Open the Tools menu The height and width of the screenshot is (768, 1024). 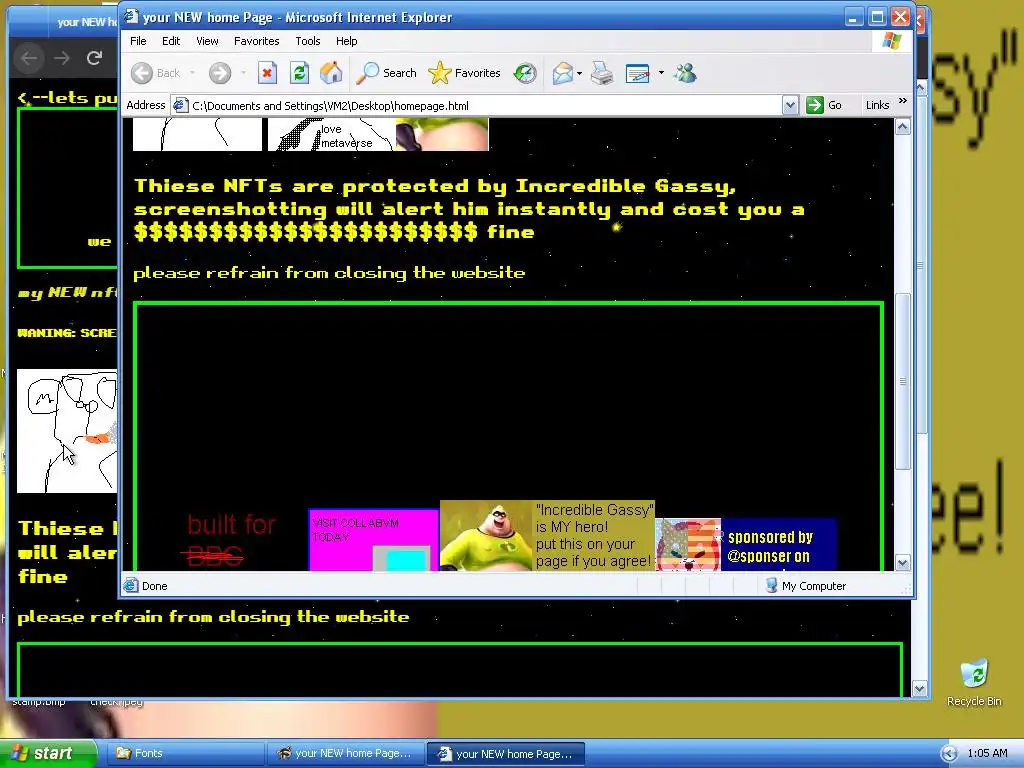pos(308,41)
